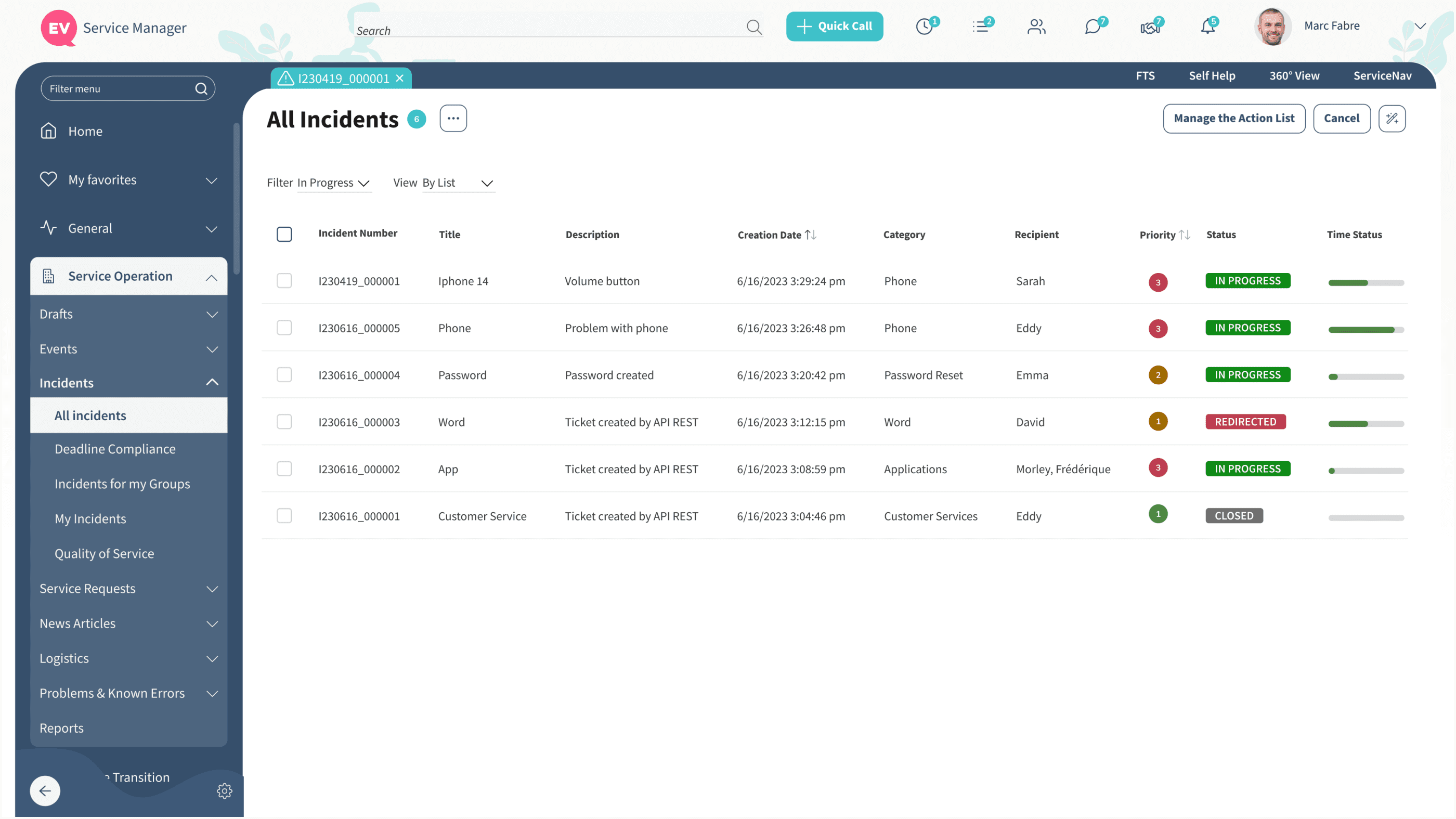Screen dimensions: 1456x819
Task: Open the View By List dropdown
Action: (x=459, y=183)
